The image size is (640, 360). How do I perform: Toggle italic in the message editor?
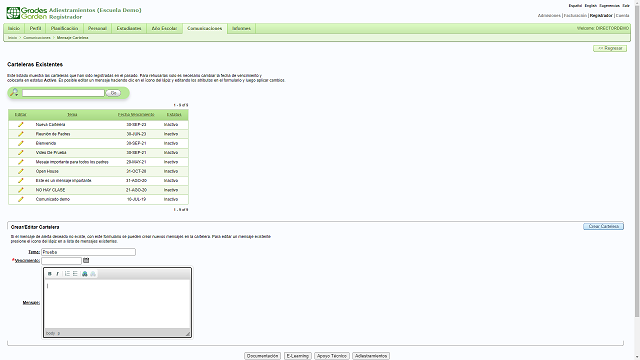pos(58,274)
